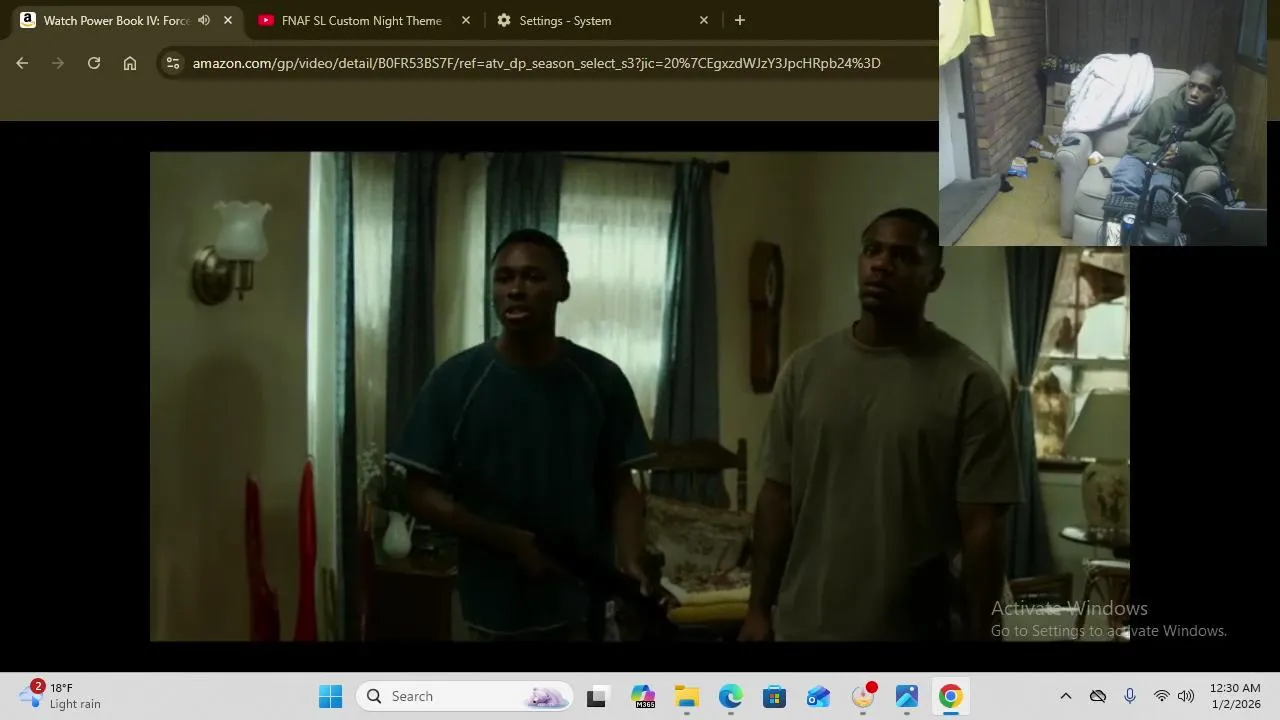This screenshot has width=1280, height=720.
Task: Open Microsoft Edge from taskbar
Action: coord(731,696)
